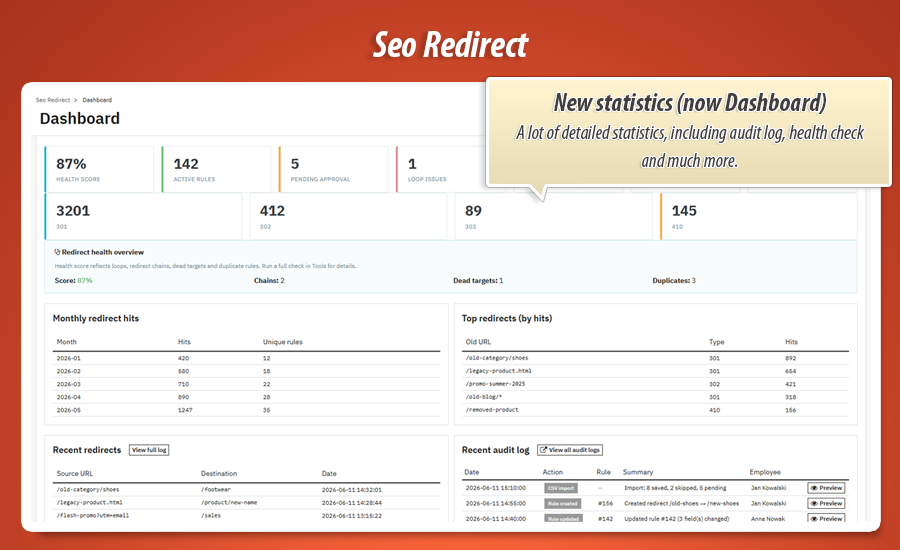Click the /footwear destination cell

(x=216, y=490)
